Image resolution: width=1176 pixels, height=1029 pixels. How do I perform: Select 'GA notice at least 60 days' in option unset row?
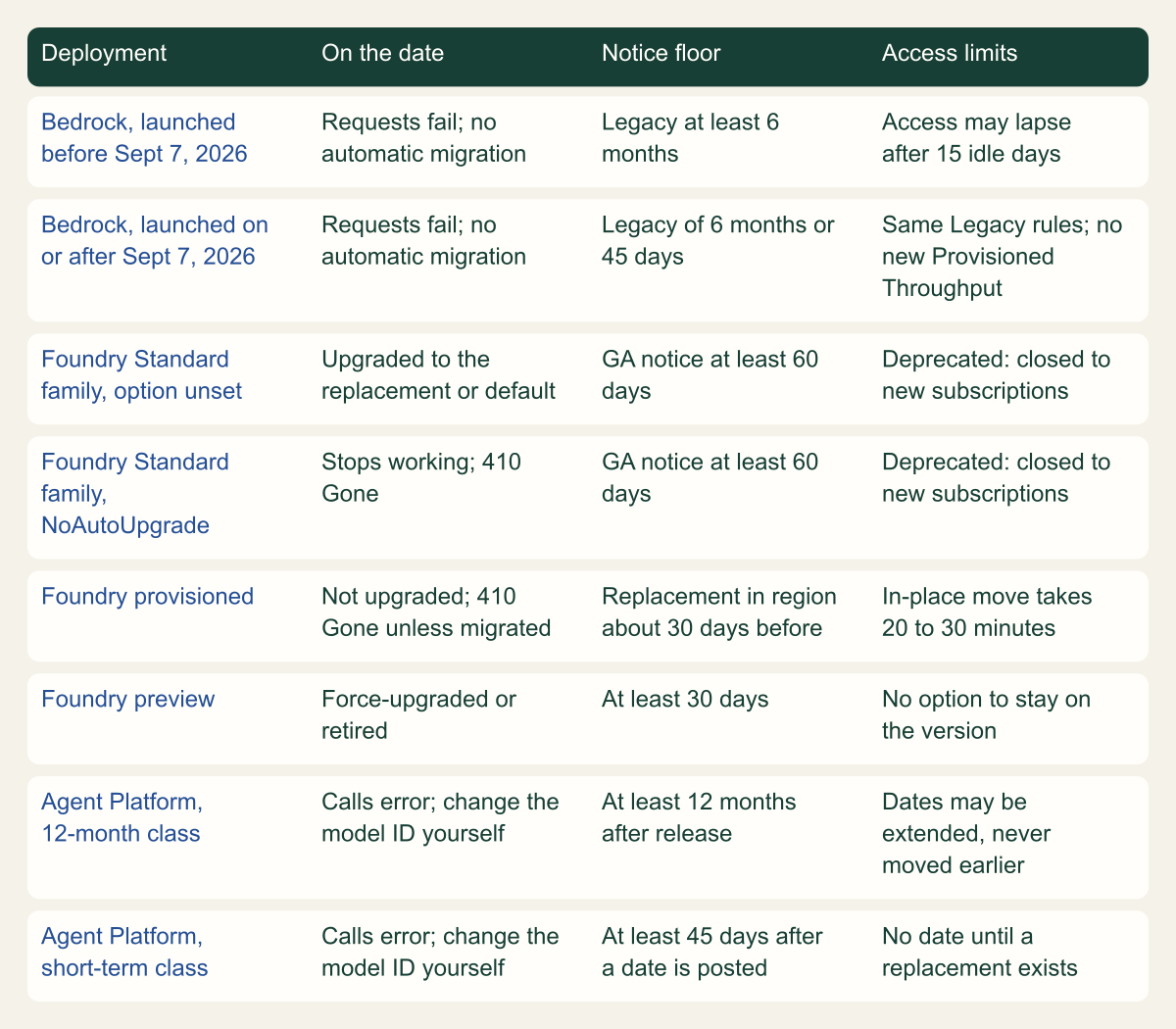tap(710, 375)
